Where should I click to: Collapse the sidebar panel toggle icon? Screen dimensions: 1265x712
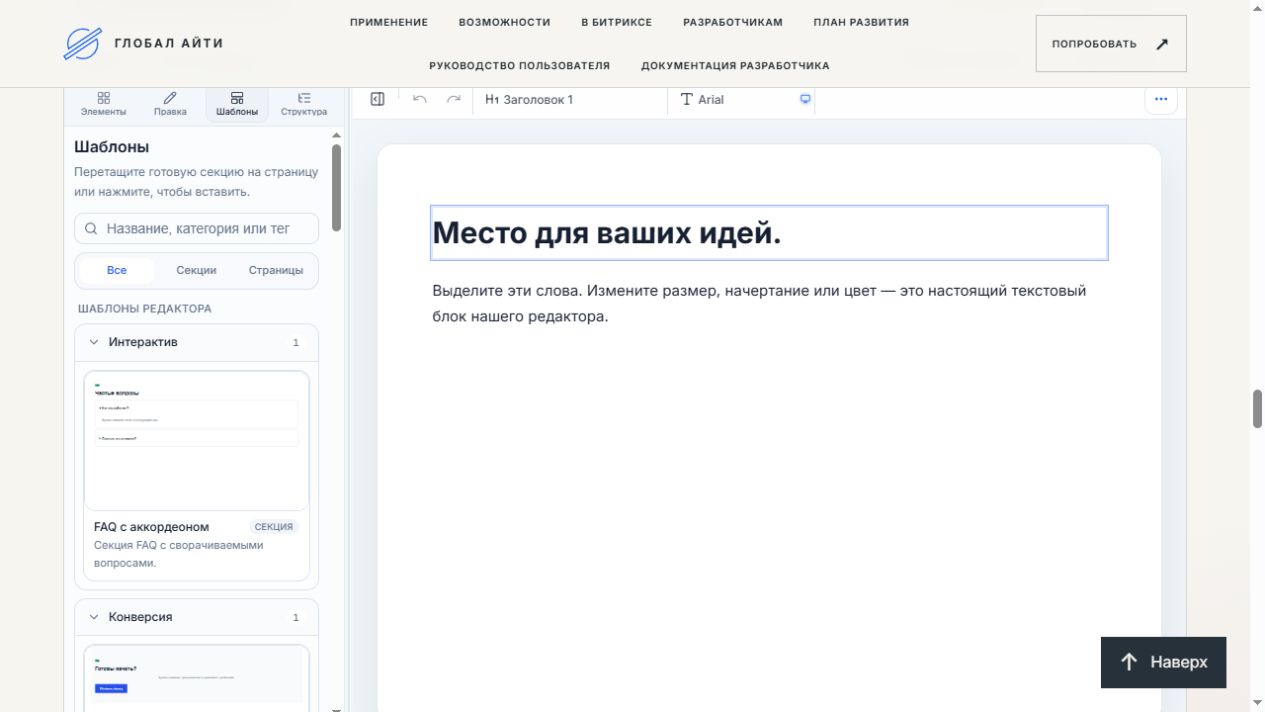pyautogui.click(x=377, y=99)
